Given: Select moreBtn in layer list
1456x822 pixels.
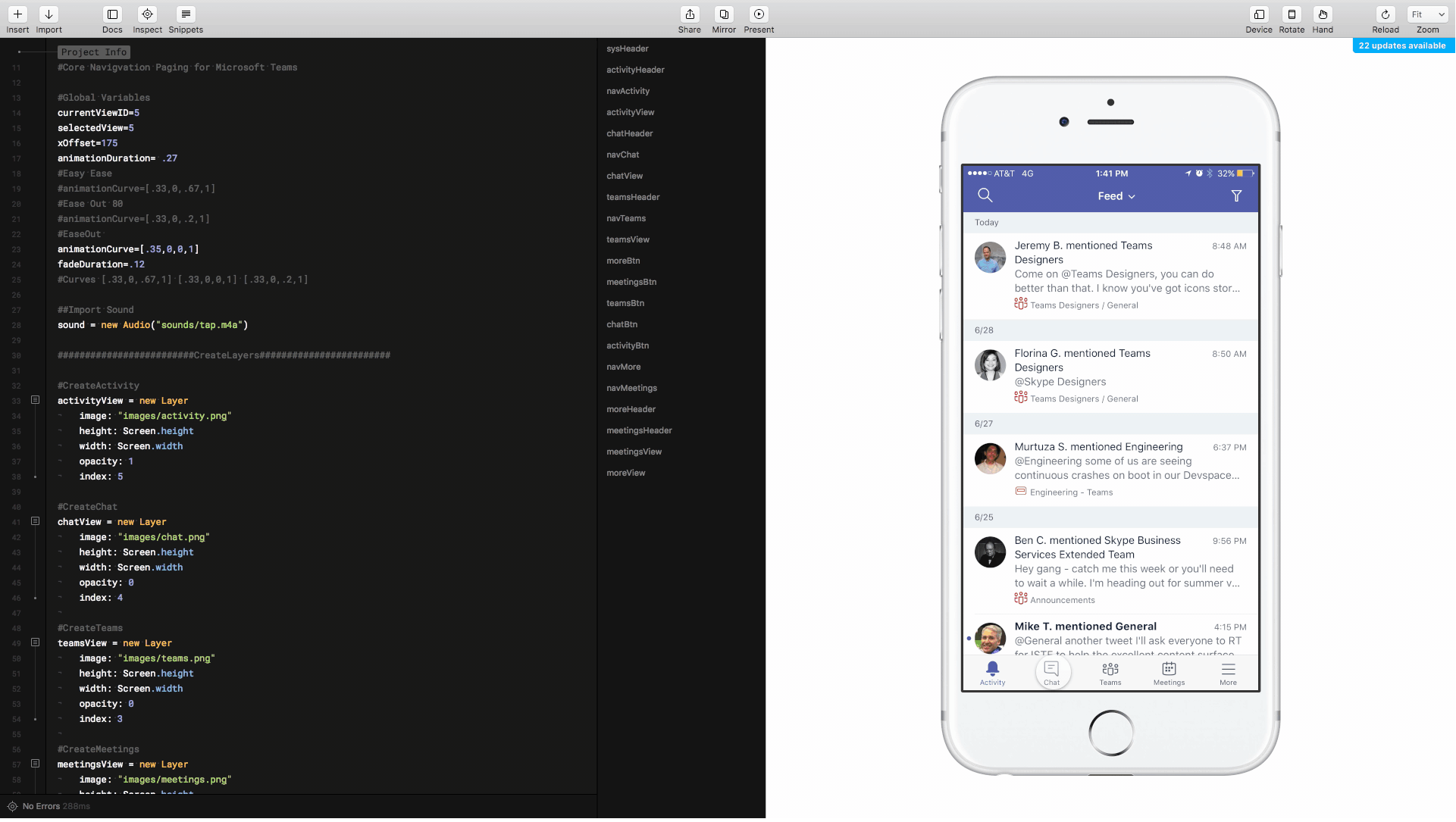Looking at the screenshot, I should pyautogui.click(x=623, y=261).
